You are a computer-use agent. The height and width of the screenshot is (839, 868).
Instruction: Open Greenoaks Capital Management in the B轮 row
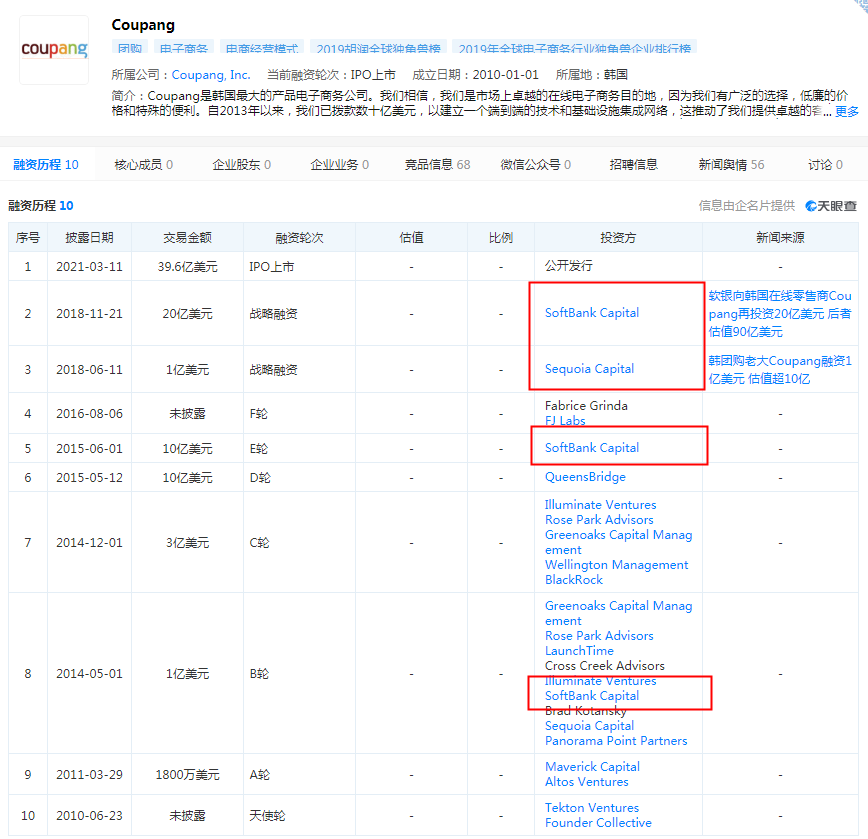[618, 613]
